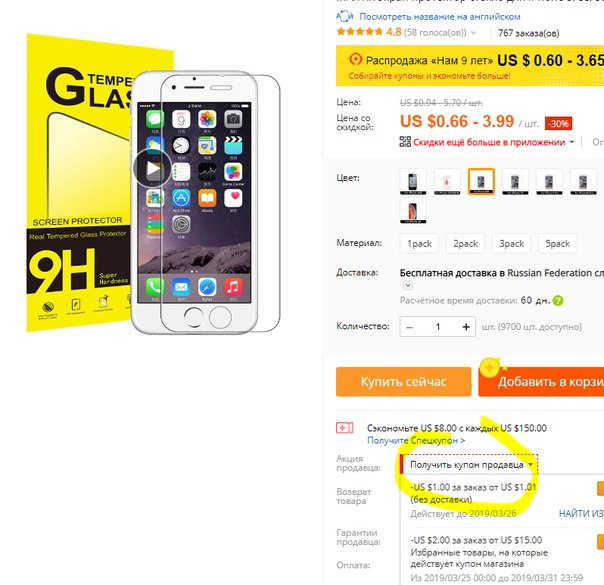Select the 3pack option
Screen dimensions: 604x585
click(512, 243)
